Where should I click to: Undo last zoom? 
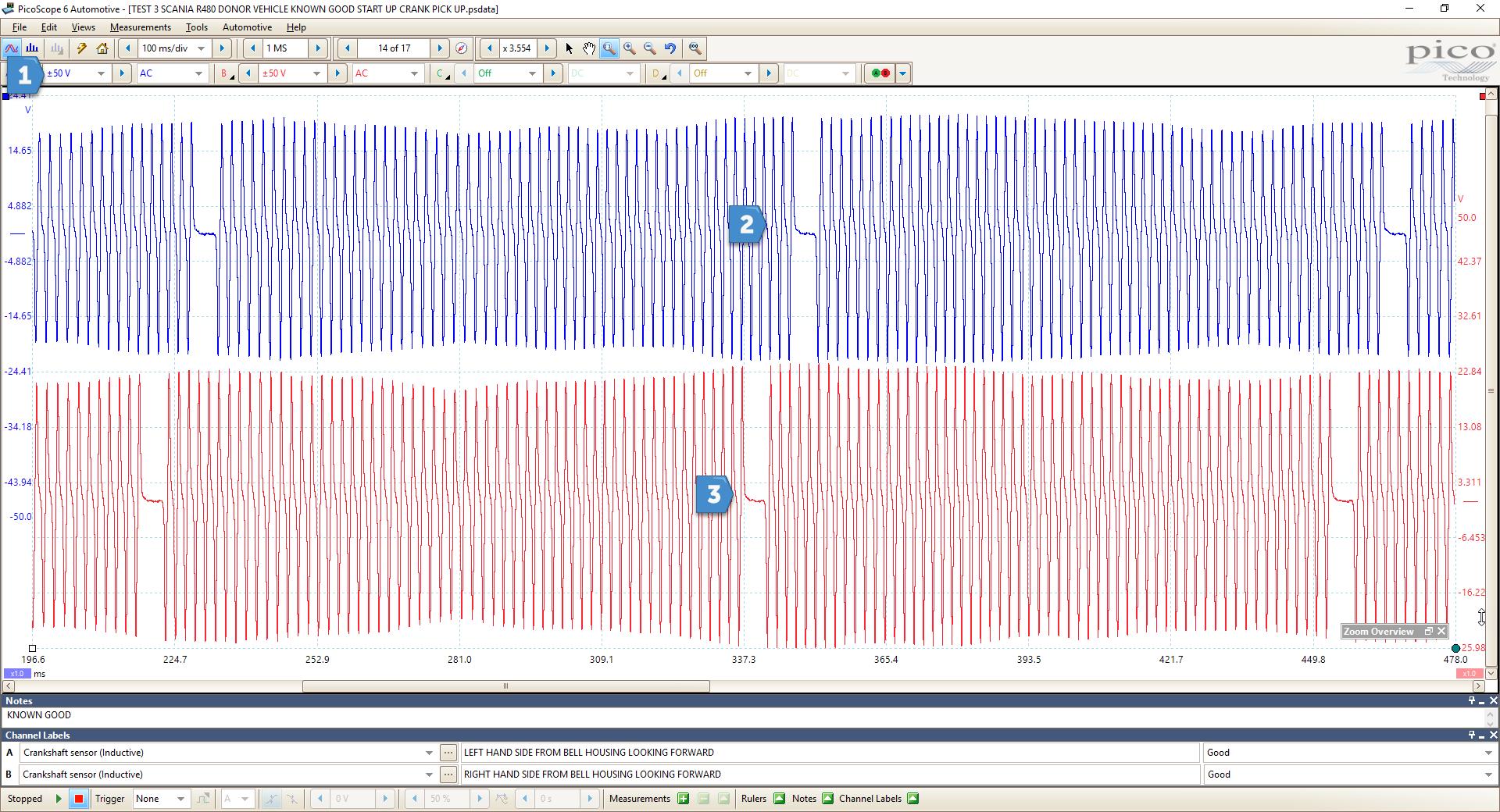[x=670, y=48]
